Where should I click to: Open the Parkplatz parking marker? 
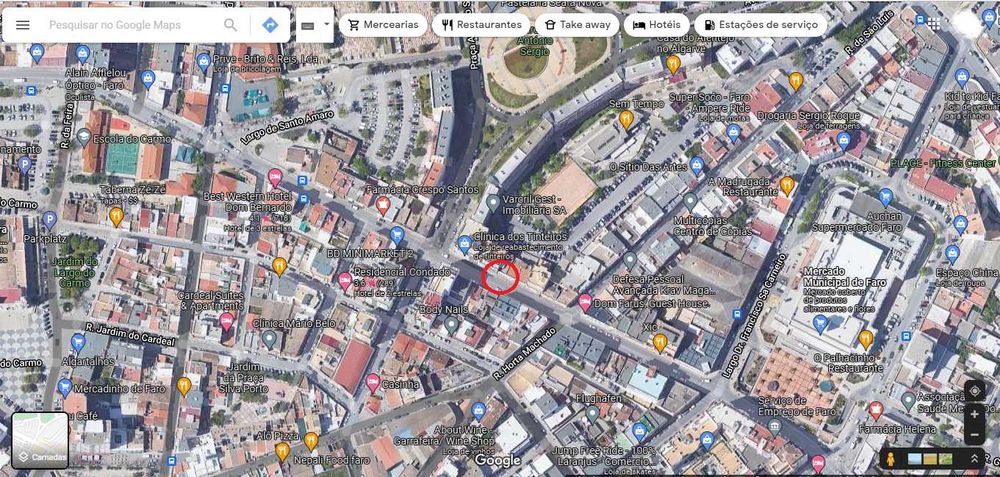[x=49, y=221]
